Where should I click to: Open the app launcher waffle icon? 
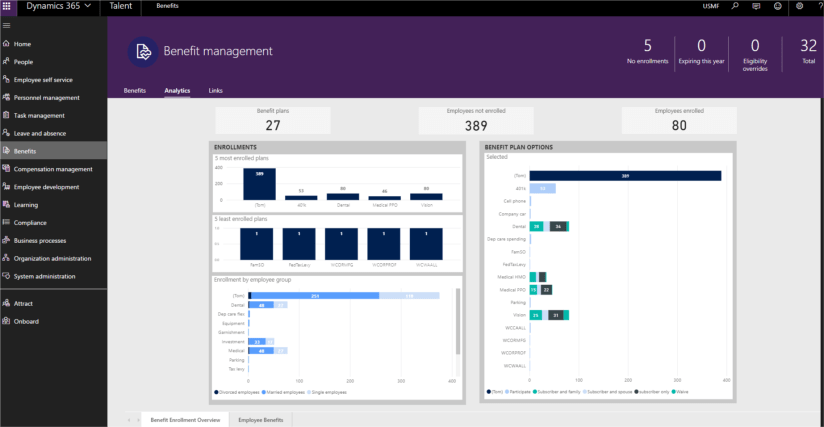pyautogui.click(x=7, y=6)
